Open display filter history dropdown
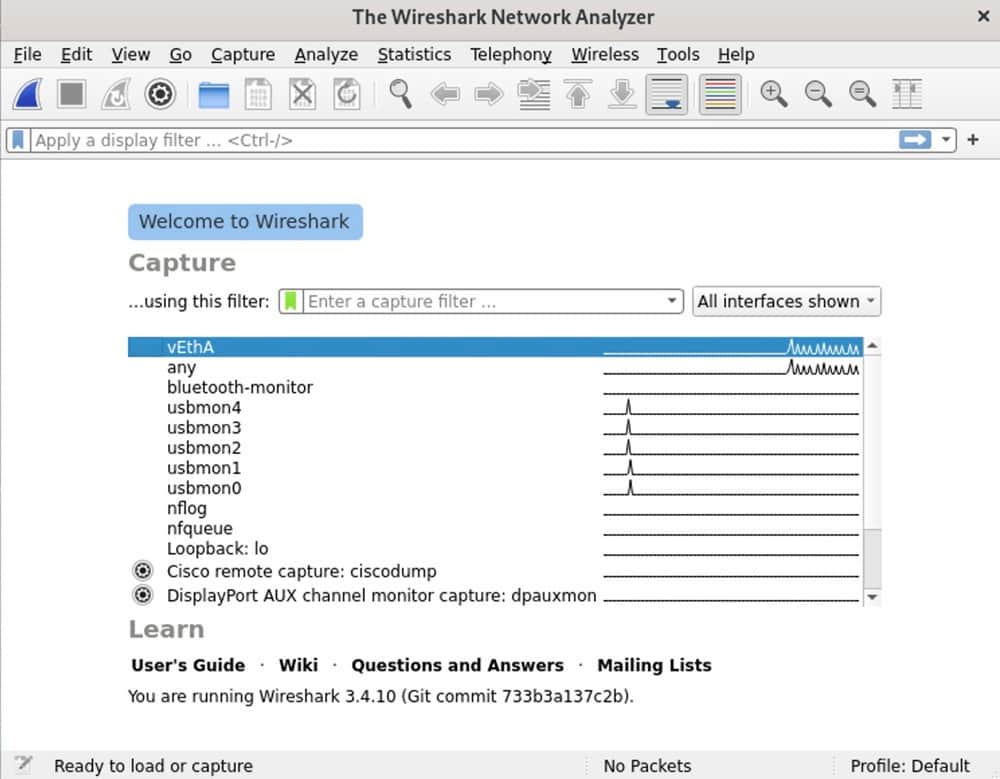Image resolution: width=1000 pixels, height=779 pixels. coord(946,139)
